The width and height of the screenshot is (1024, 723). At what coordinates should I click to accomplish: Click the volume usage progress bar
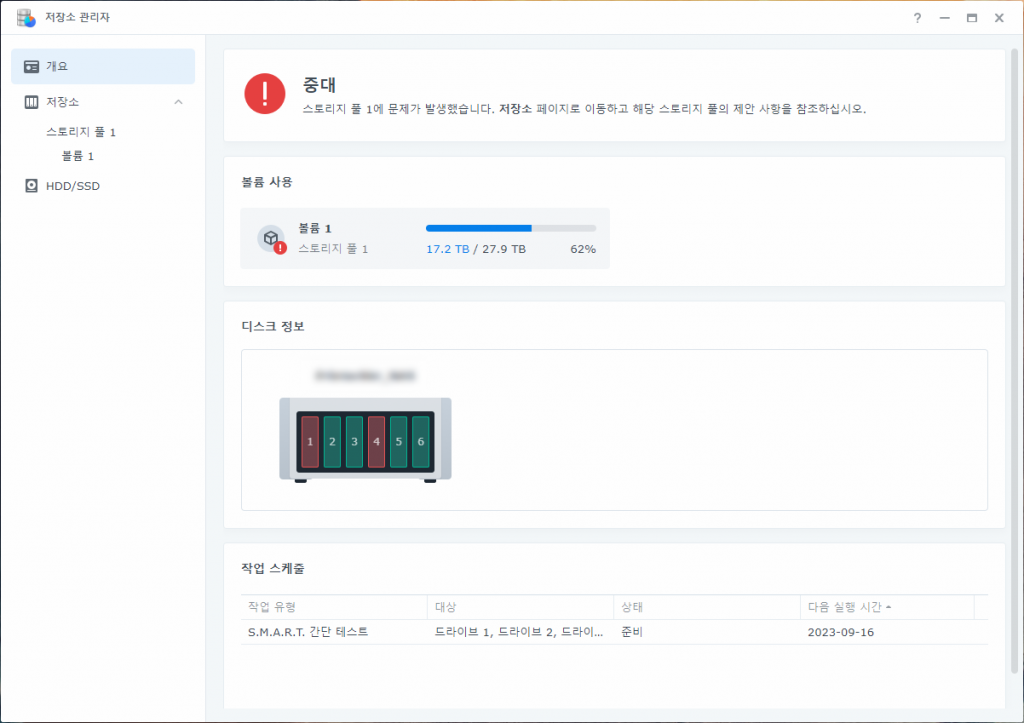[511, 228]
